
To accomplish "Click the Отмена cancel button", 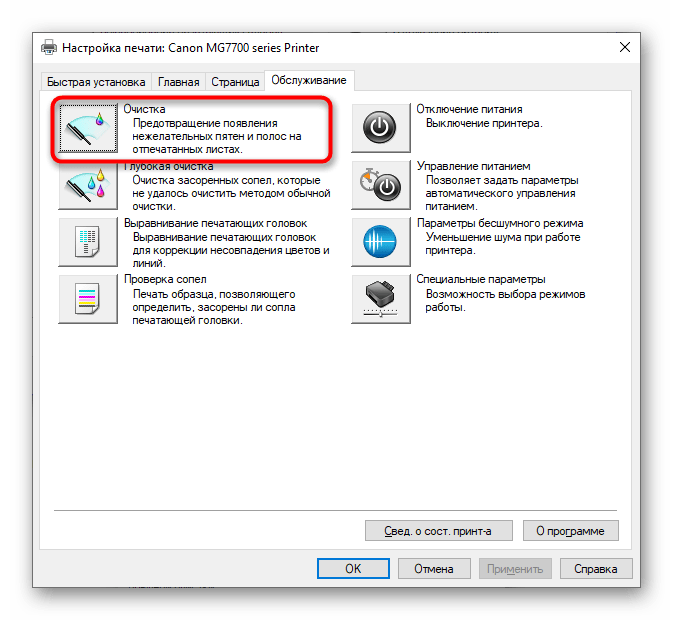I will tap(434, 569).
